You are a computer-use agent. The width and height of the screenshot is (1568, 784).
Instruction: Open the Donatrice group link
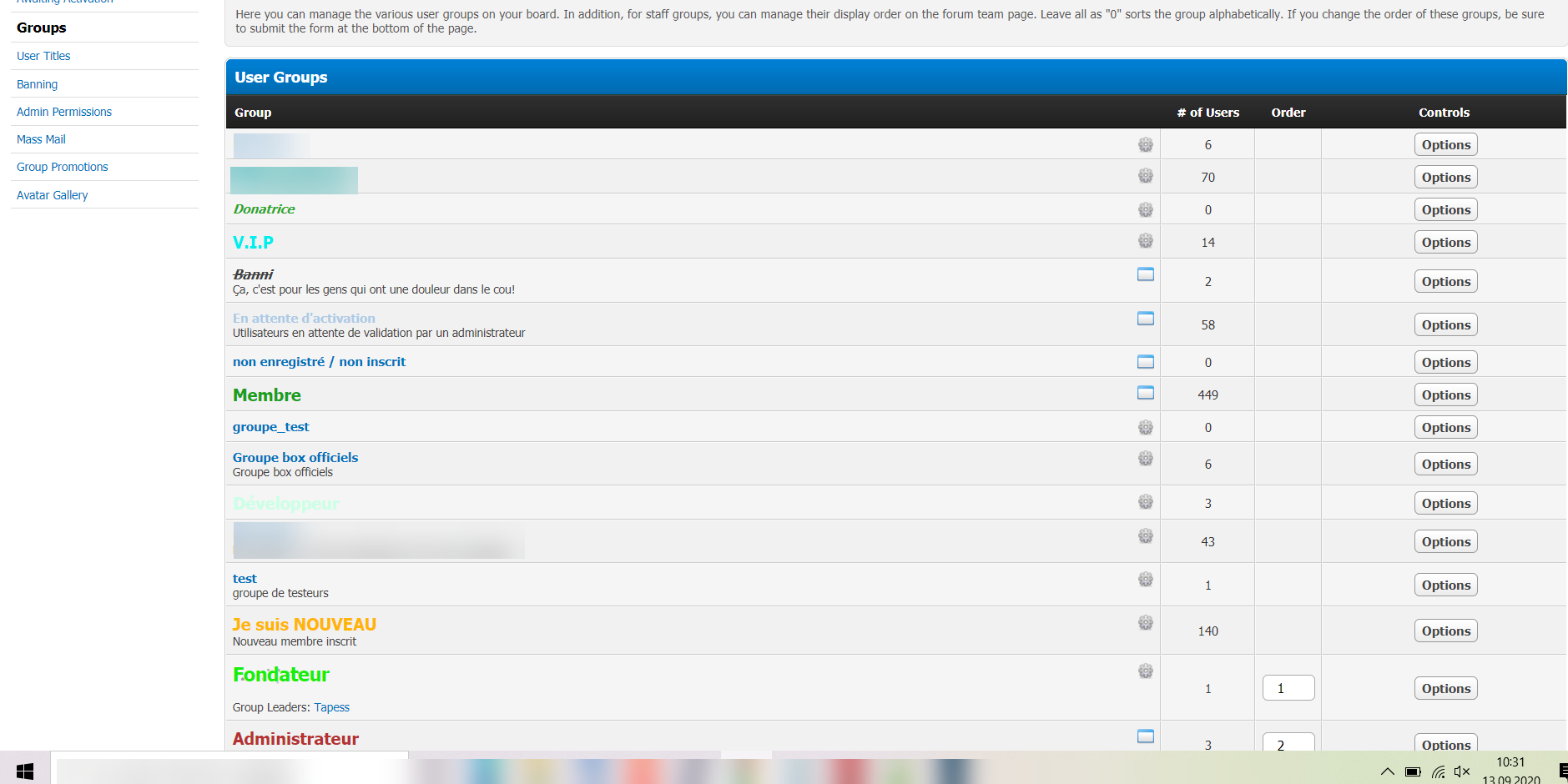coord(264,209)
